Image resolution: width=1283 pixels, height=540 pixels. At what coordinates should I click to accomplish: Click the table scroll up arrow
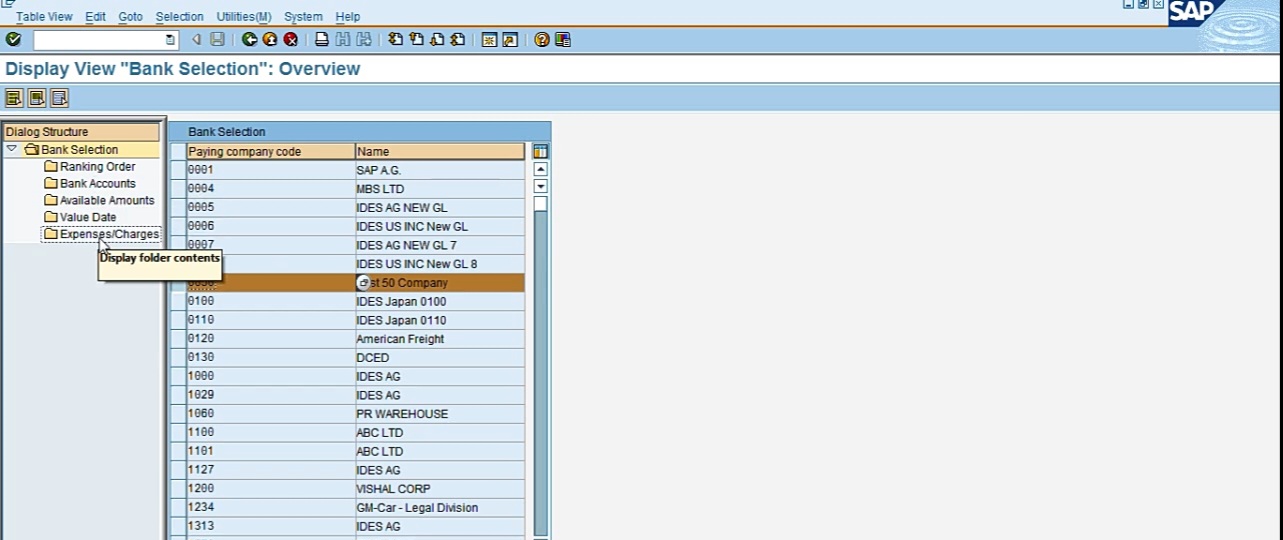click(541, 169)
